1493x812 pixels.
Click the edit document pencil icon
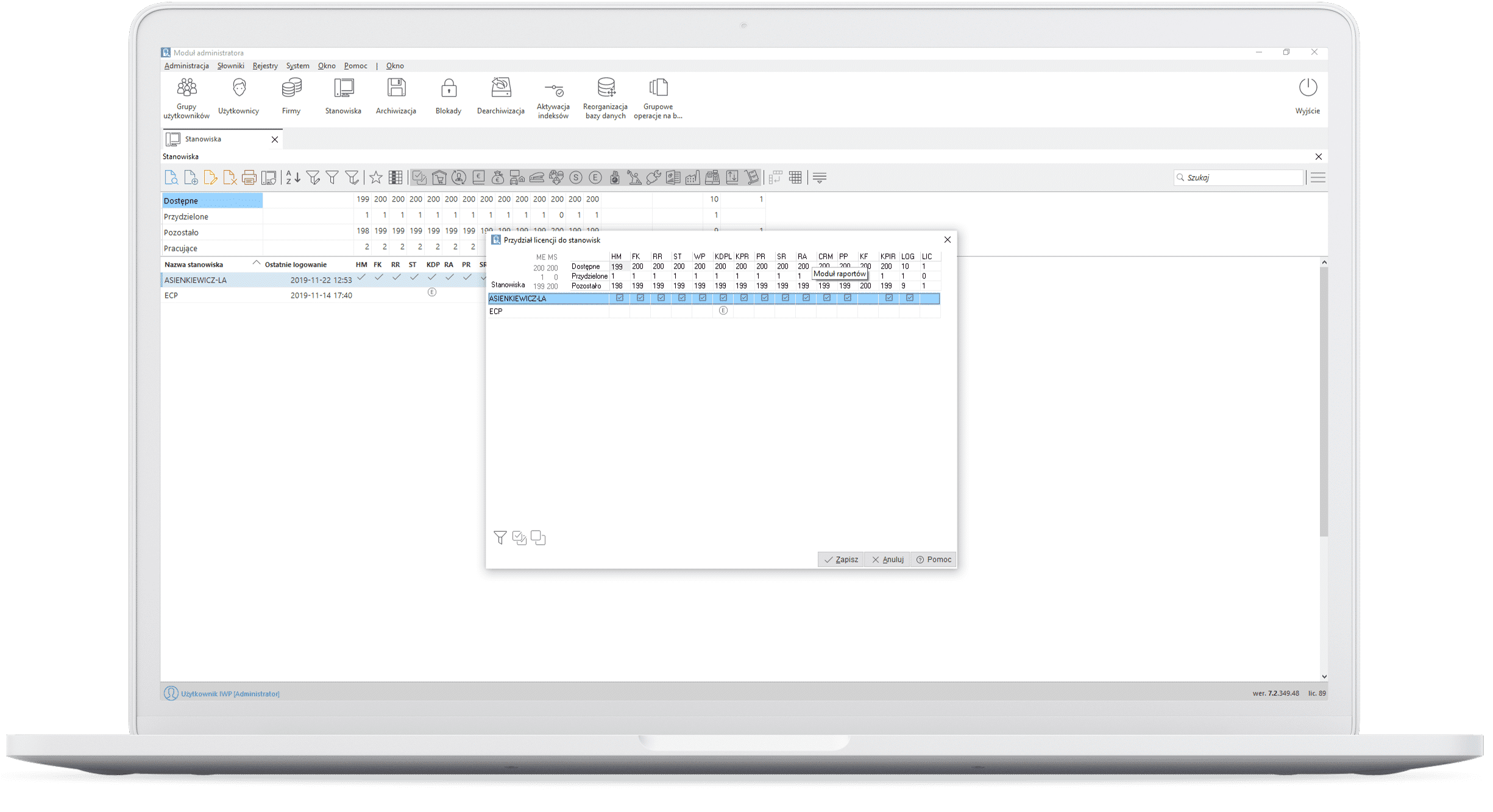coord(210,177)
